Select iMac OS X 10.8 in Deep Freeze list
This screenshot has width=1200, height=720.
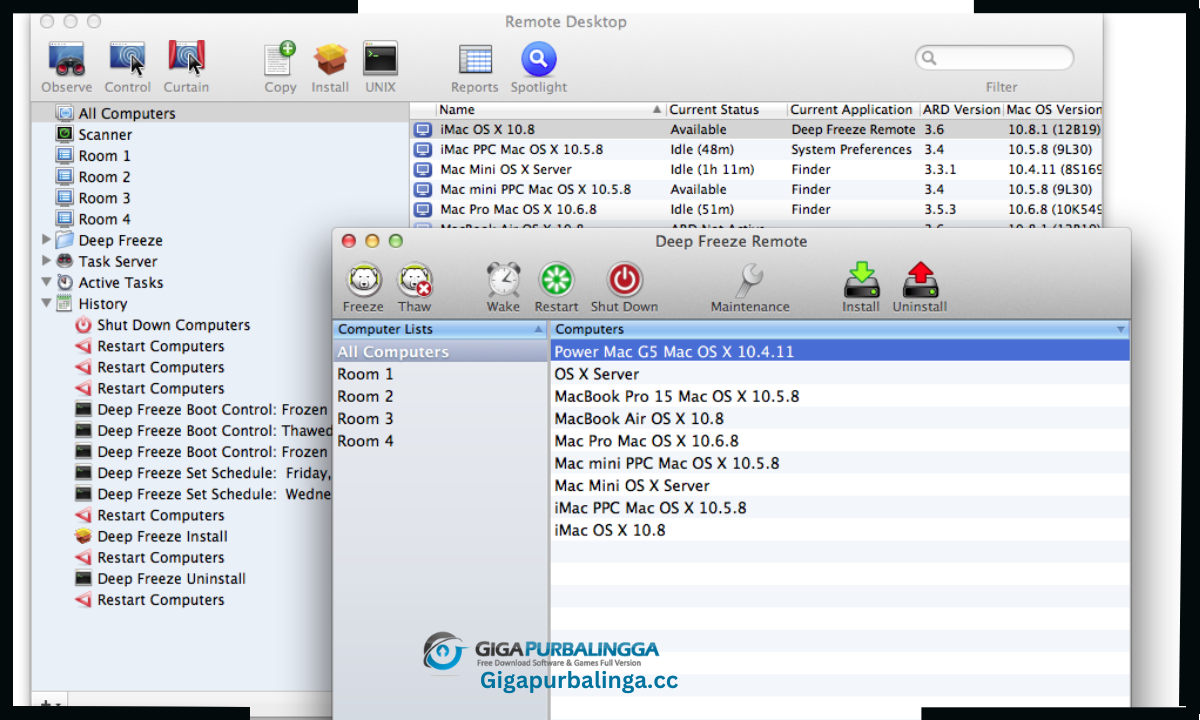point(840,529)
